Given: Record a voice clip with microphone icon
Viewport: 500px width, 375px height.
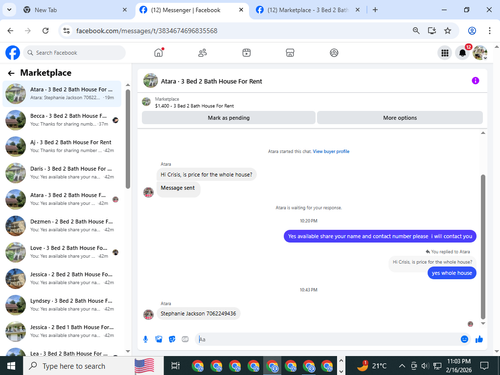Looking at the screenshot, I should click(x=145, y=339).
